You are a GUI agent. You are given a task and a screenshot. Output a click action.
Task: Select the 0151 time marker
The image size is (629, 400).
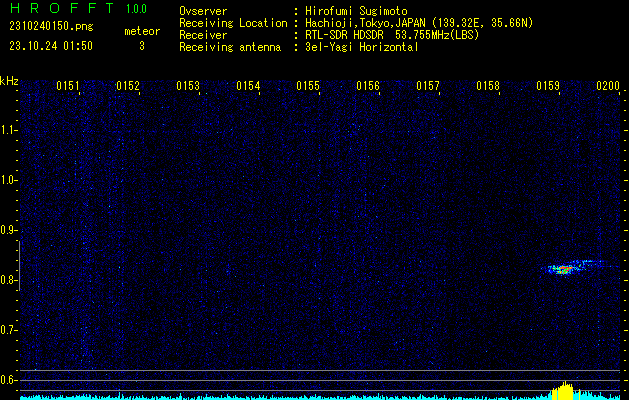pyautogui.click(x=68, y=86)
